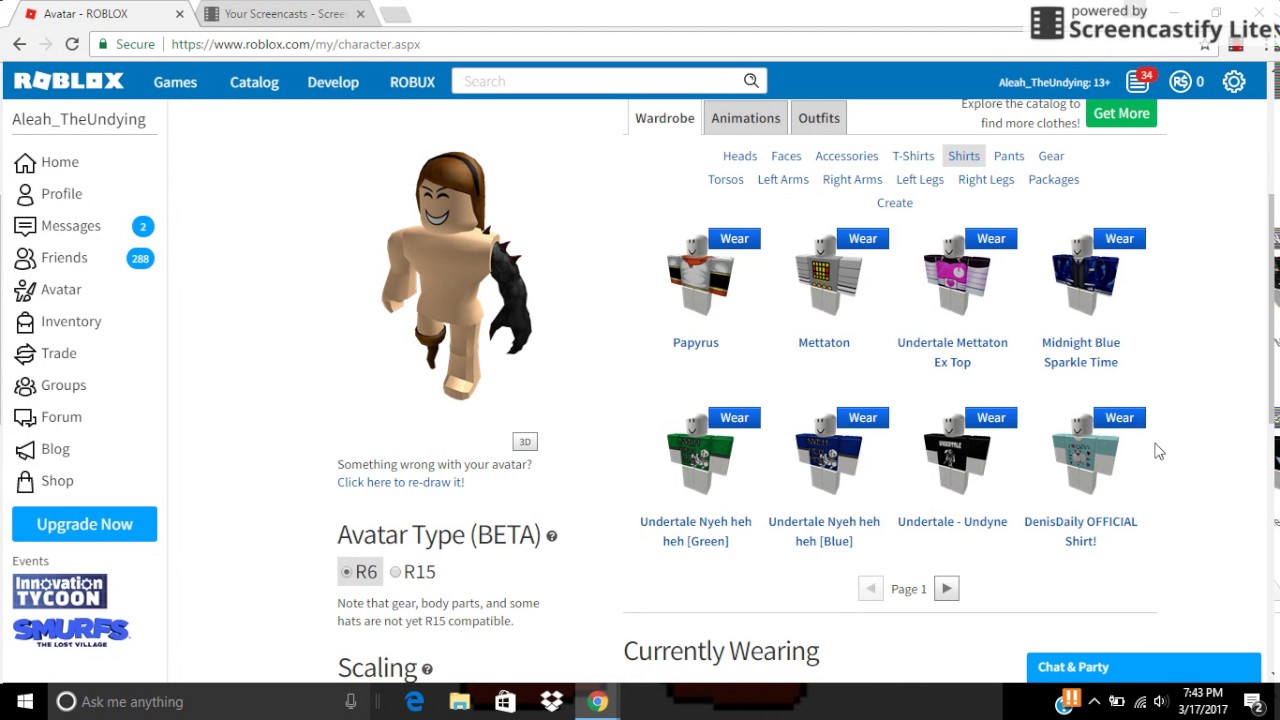Open the Innovation Tycoon event banner

[60, 591]
